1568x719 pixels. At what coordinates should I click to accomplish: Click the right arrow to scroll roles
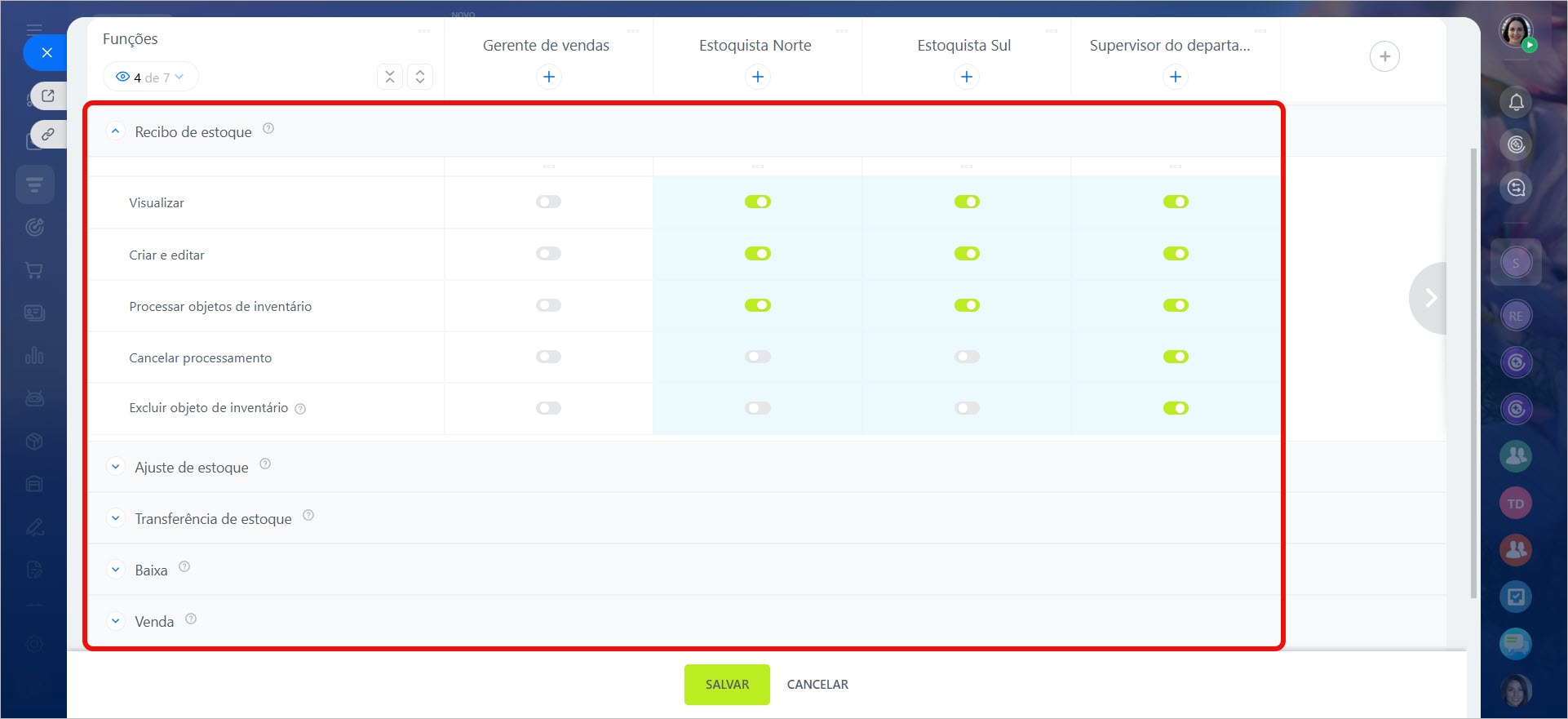pos(1429,298)
